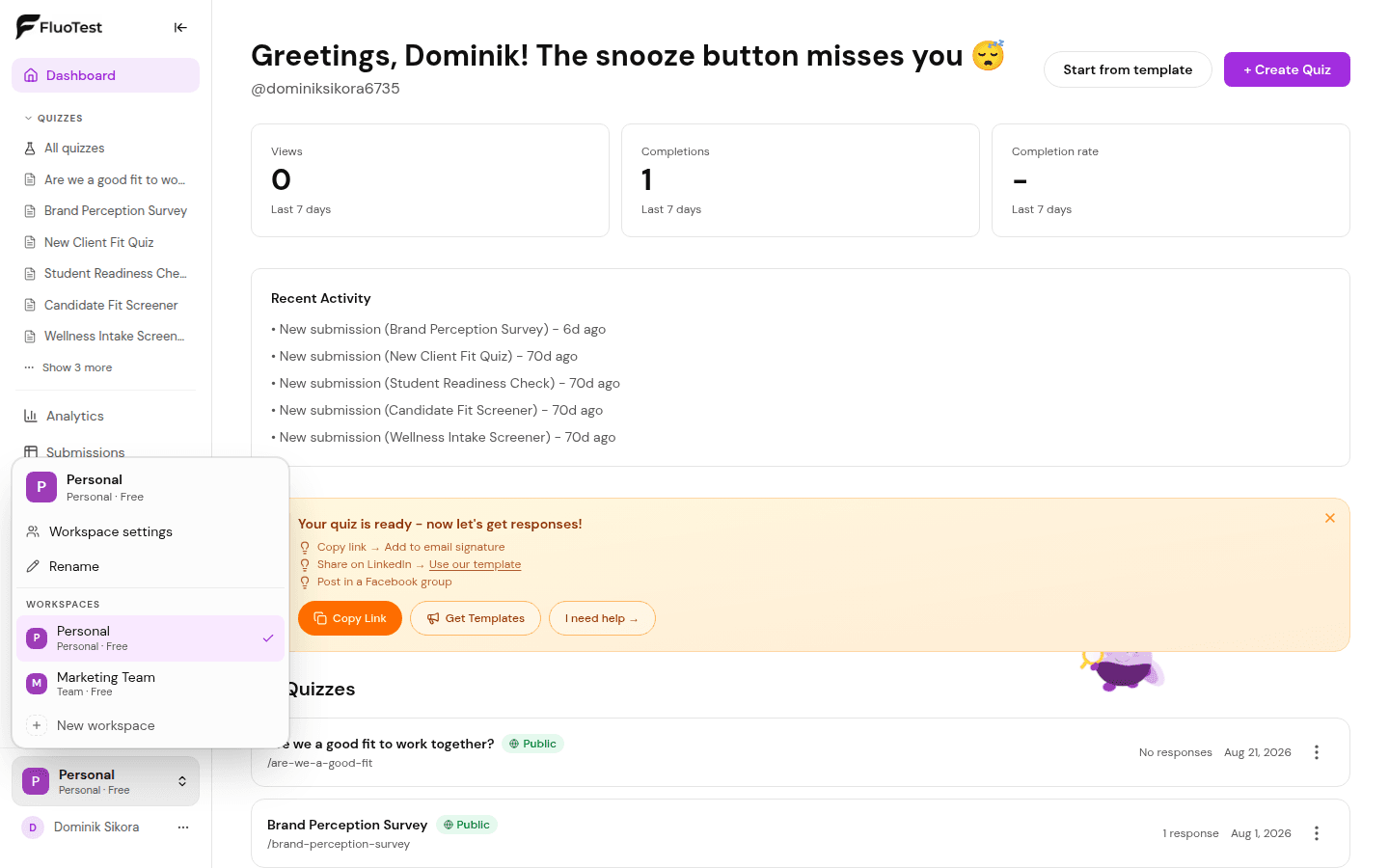Click Start from template button
1389x868 pixels.
(x=1128, y=69)
